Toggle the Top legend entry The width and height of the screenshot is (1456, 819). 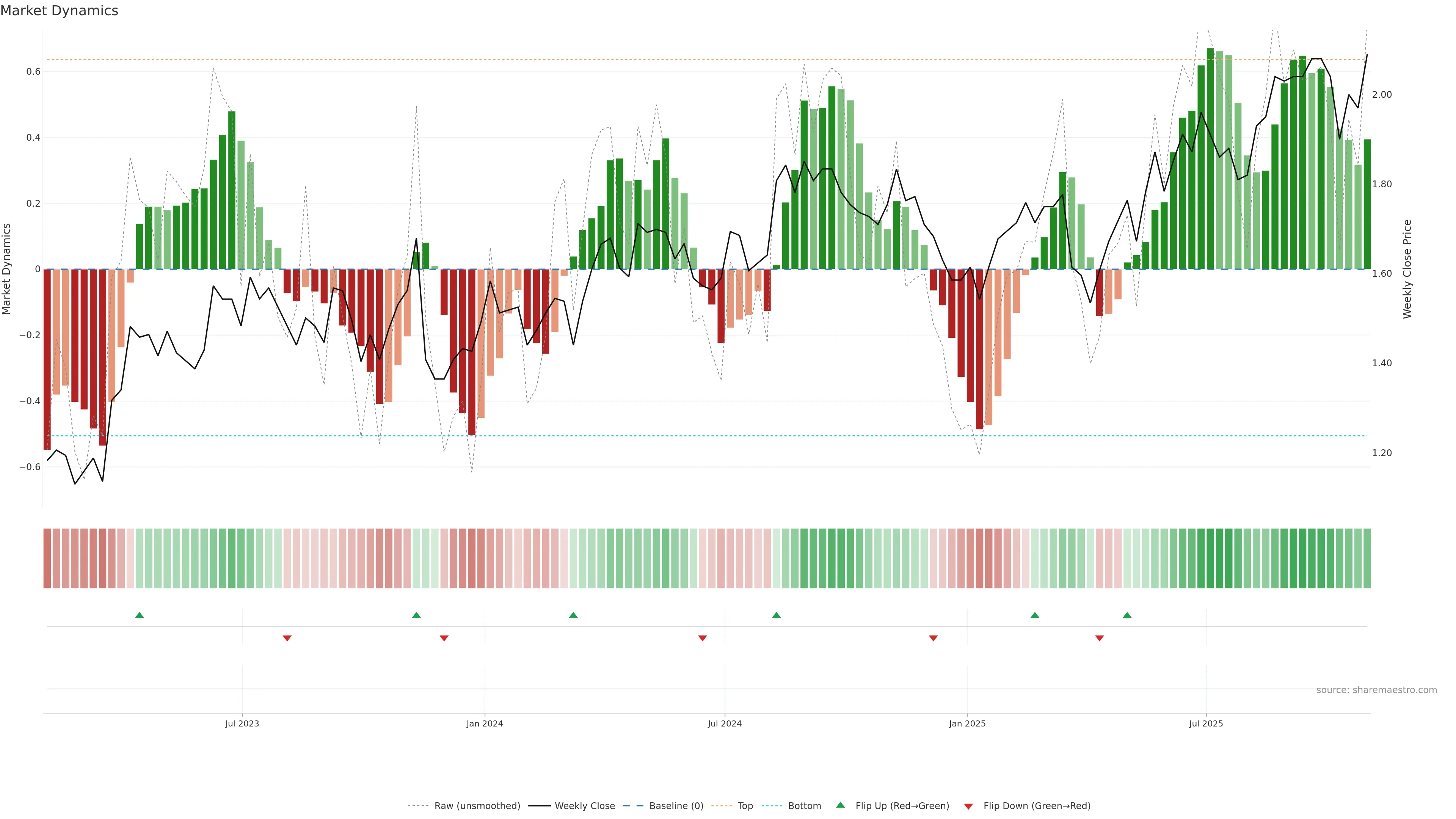[x=745, y=806]
